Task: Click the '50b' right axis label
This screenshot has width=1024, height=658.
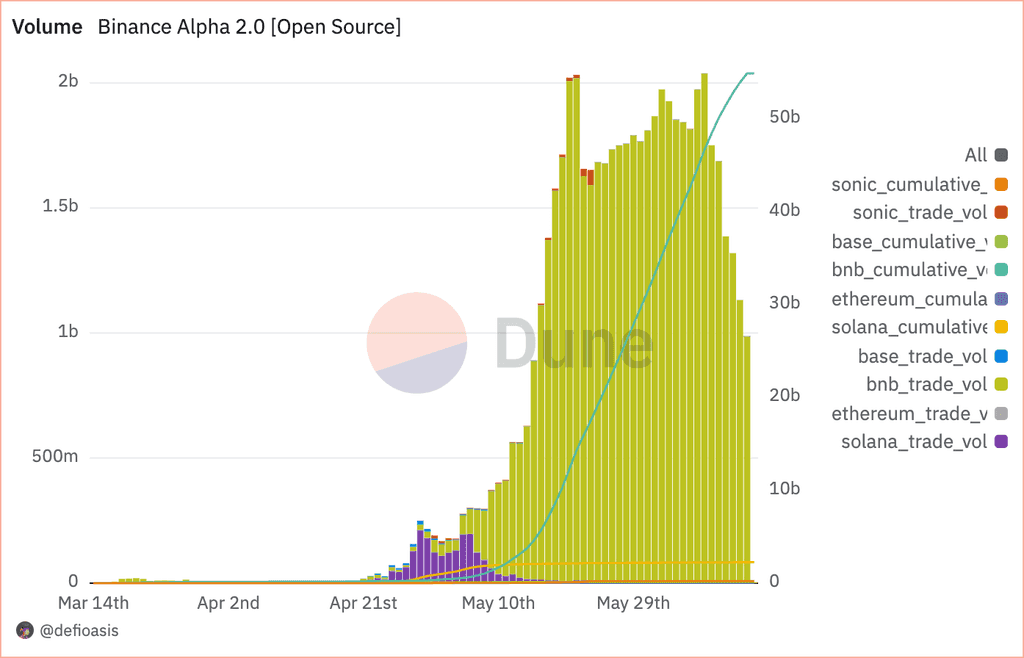Action: tap(784, 117)
